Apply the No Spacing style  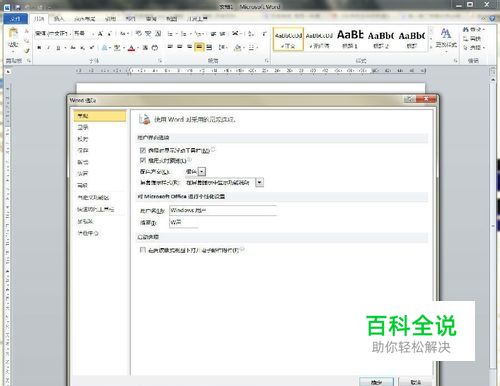click(319, 39)
